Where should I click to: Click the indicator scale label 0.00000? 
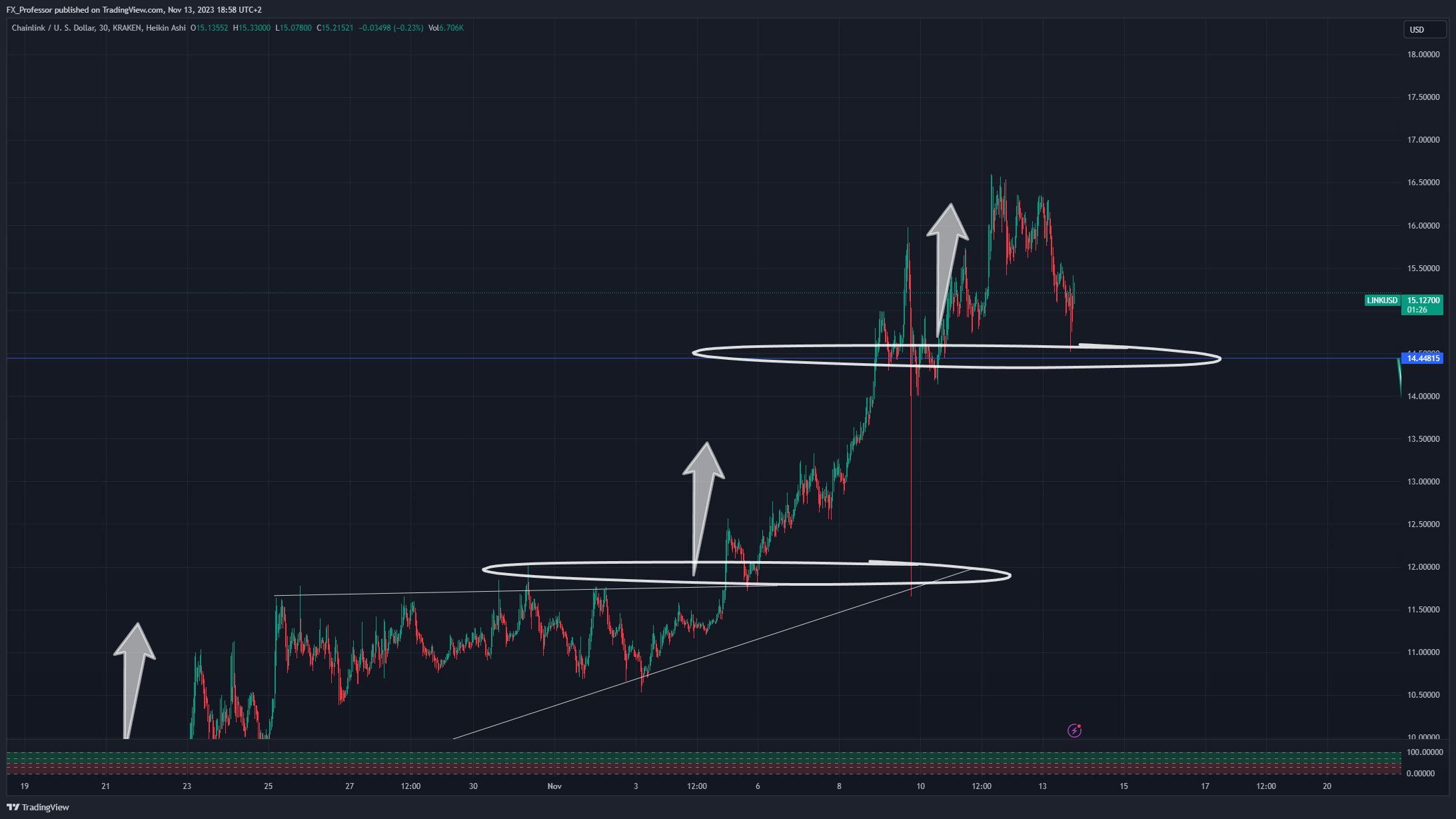[x=1421, y=774]
